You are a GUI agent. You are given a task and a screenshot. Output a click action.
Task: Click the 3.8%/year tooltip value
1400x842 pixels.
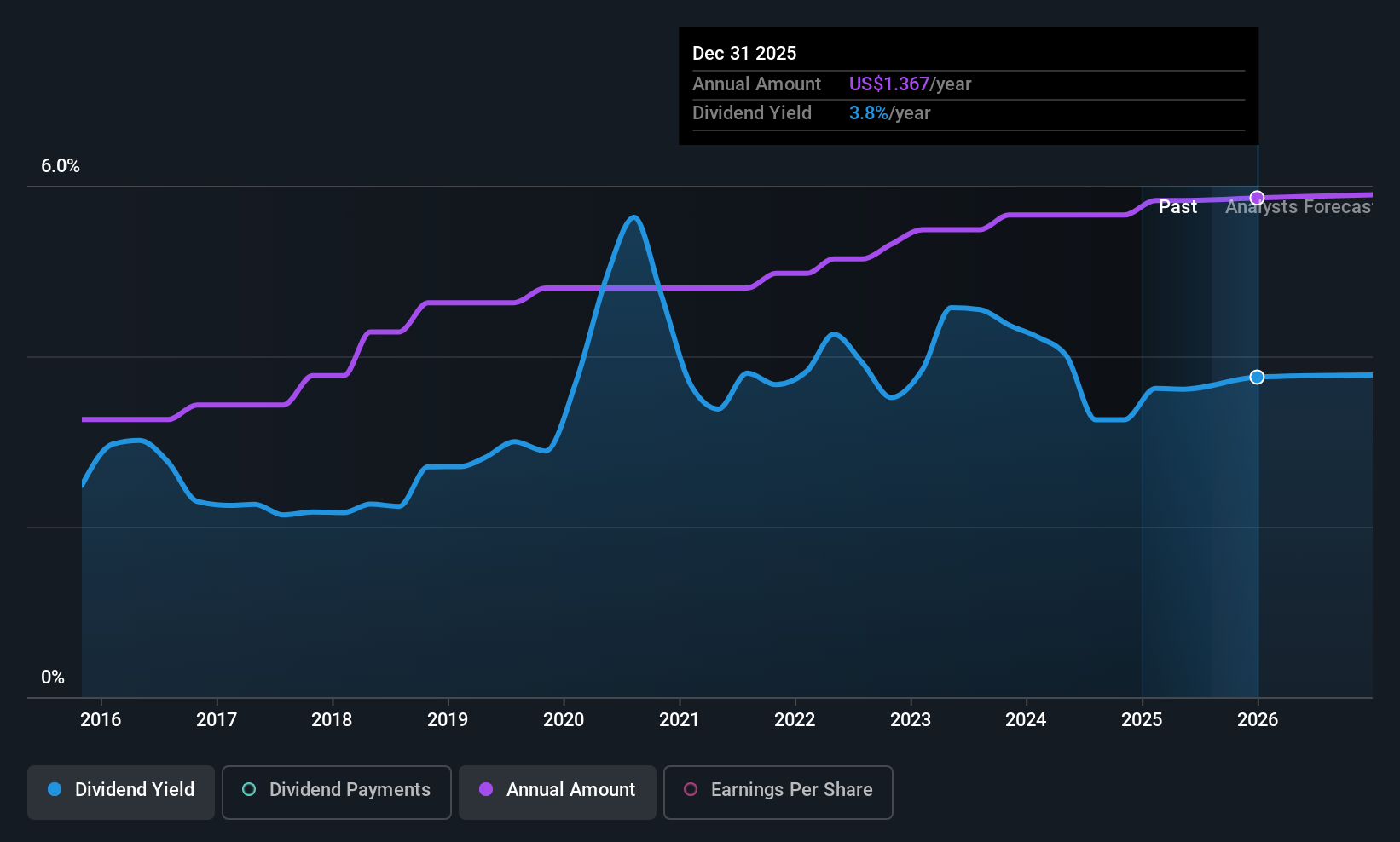click(889, 112)
